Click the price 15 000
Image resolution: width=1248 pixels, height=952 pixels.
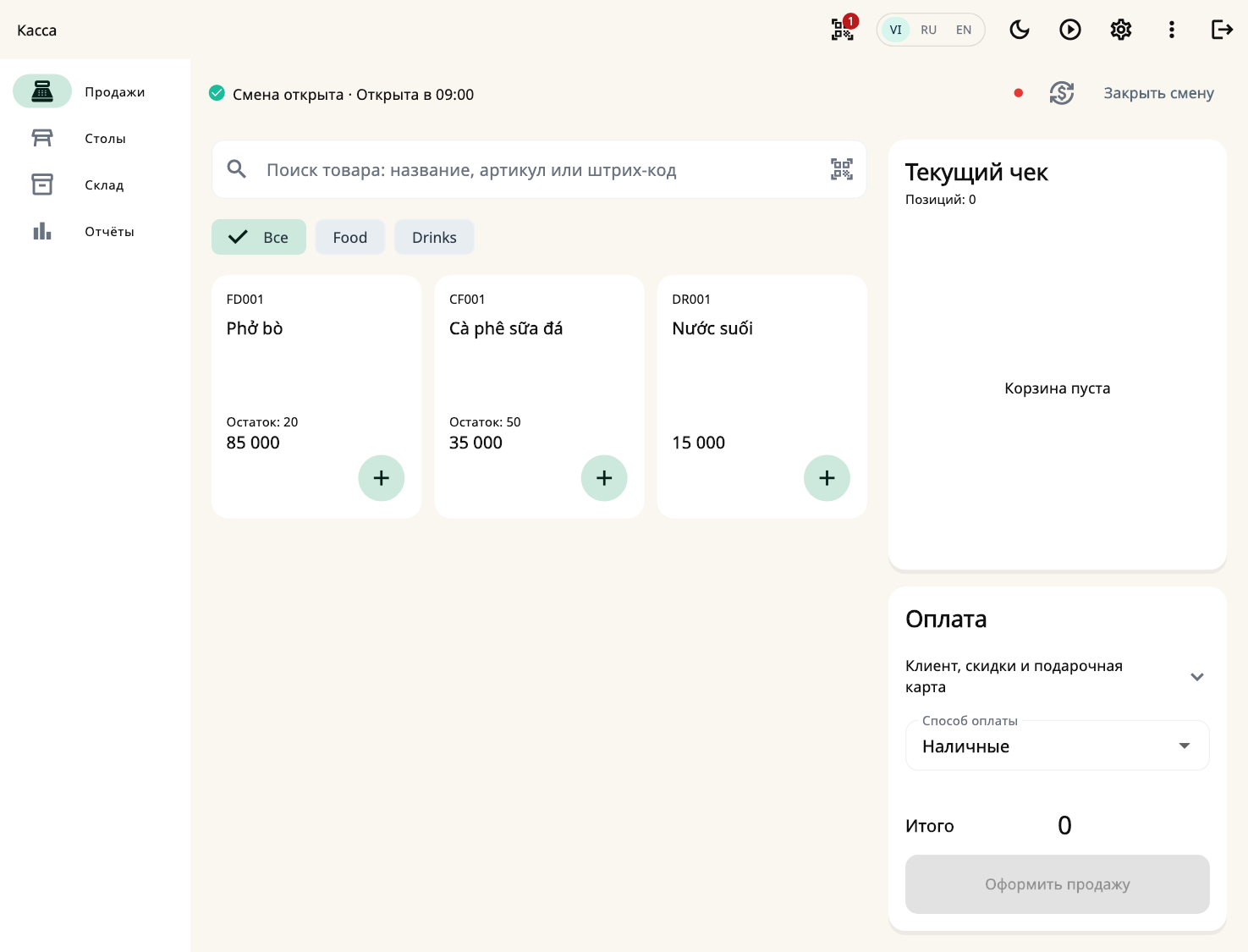click(699, 443)
